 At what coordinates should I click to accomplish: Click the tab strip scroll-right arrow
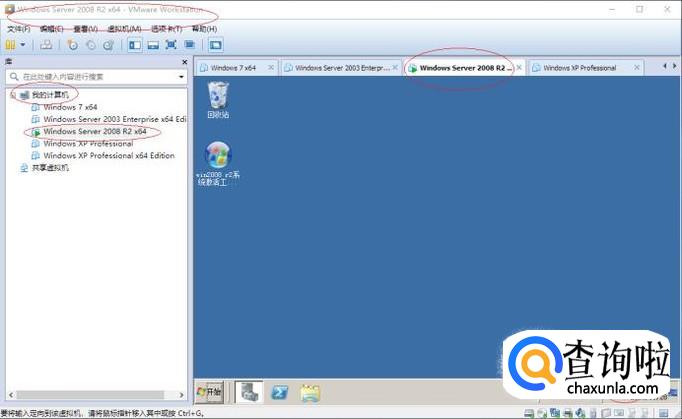point(675,66)
